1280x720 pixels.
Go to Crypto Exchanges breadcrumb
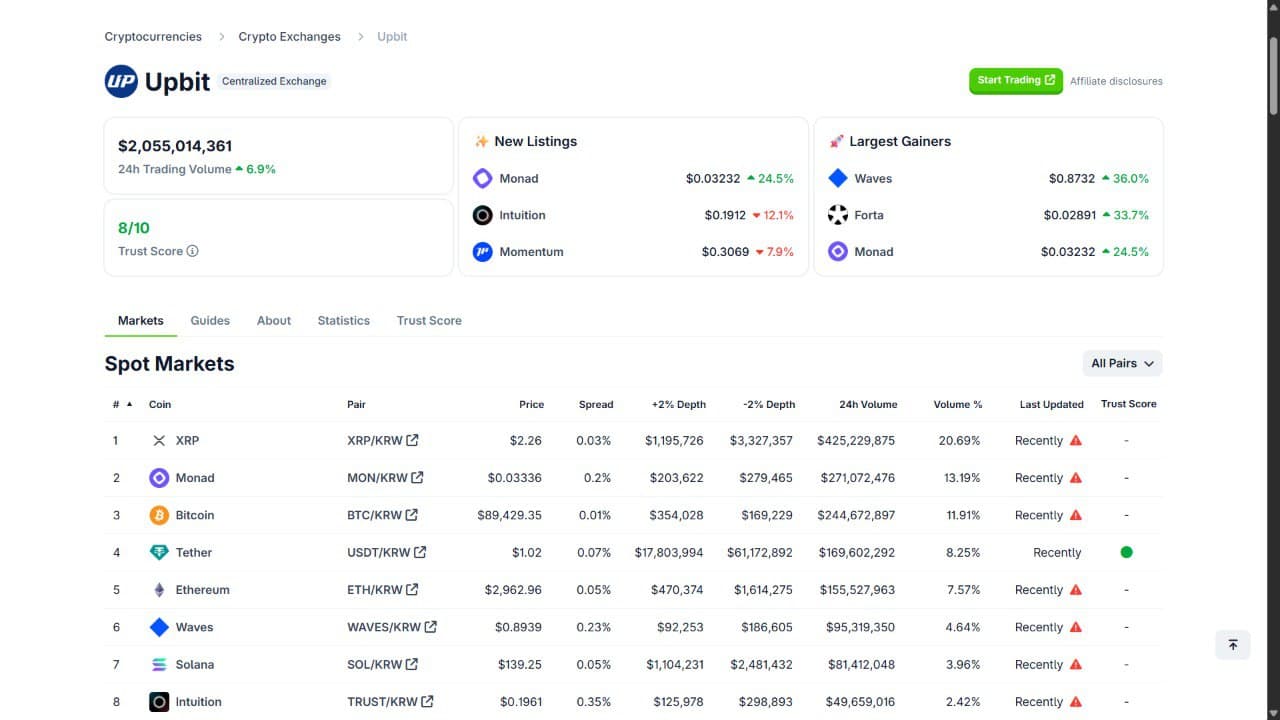click(289, 36)
